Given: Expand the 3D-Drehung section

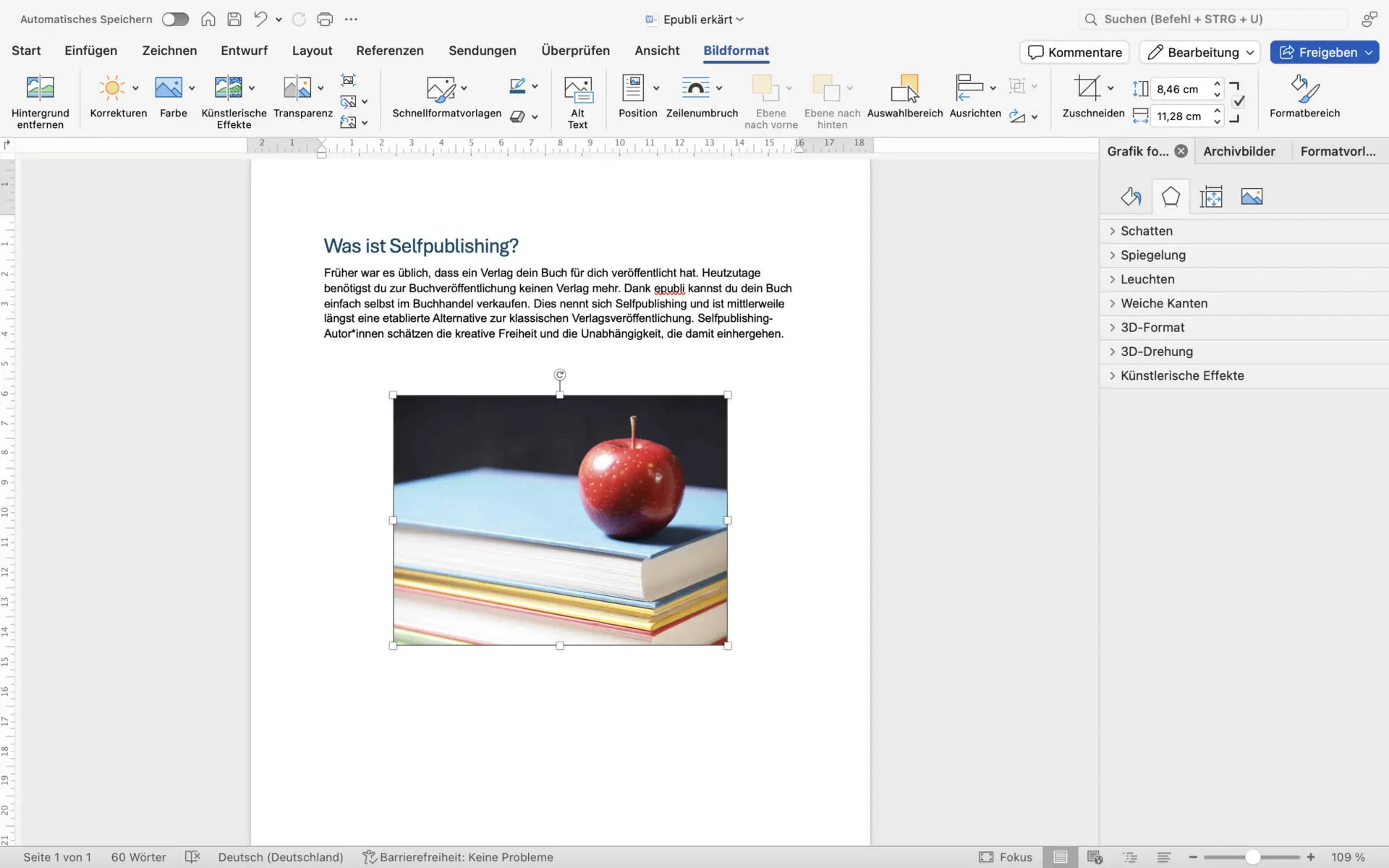Looking at the screenshot, I should pyautogui.click(x=1244, y=352).
